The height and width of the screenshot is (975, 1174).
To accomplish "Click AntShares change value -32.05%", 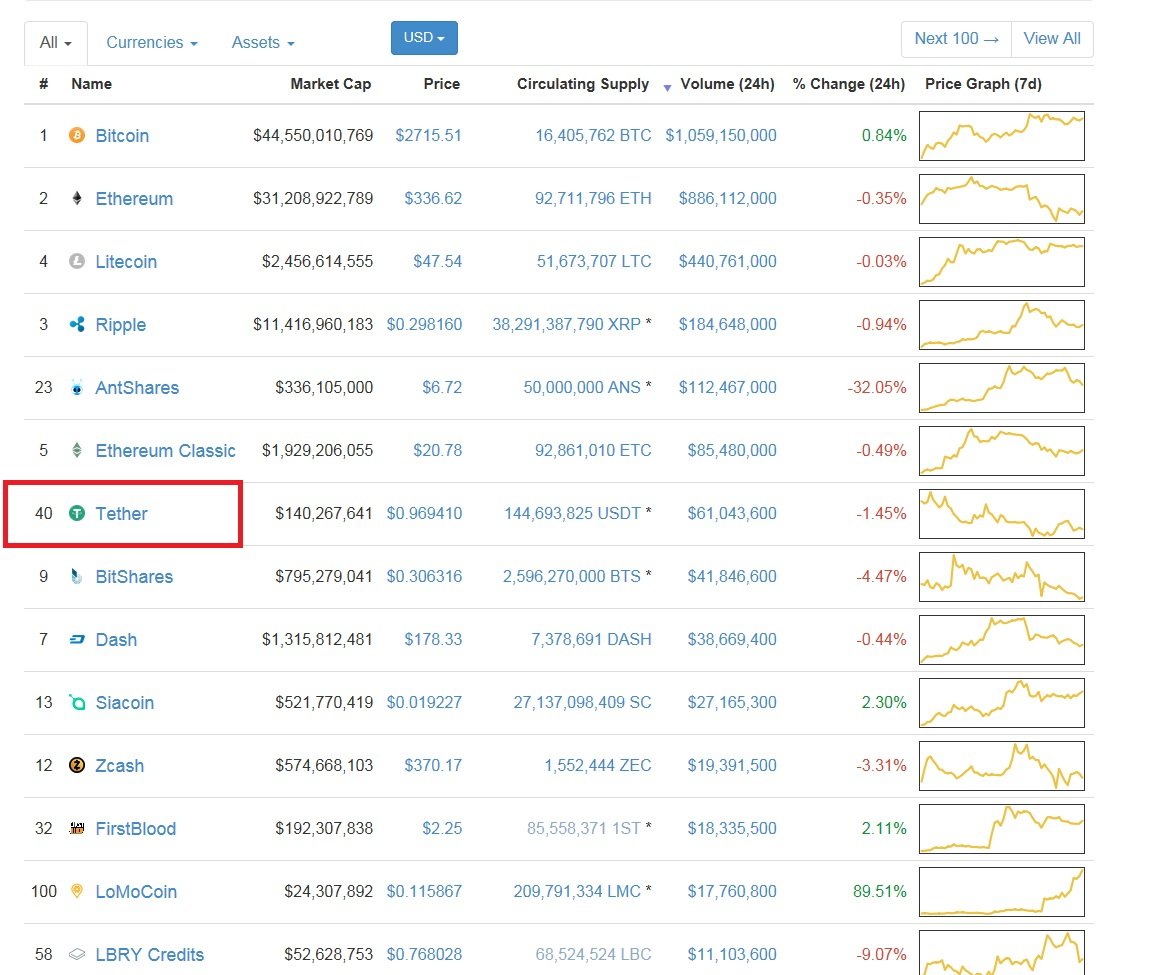I will click(x=877, y=387).
